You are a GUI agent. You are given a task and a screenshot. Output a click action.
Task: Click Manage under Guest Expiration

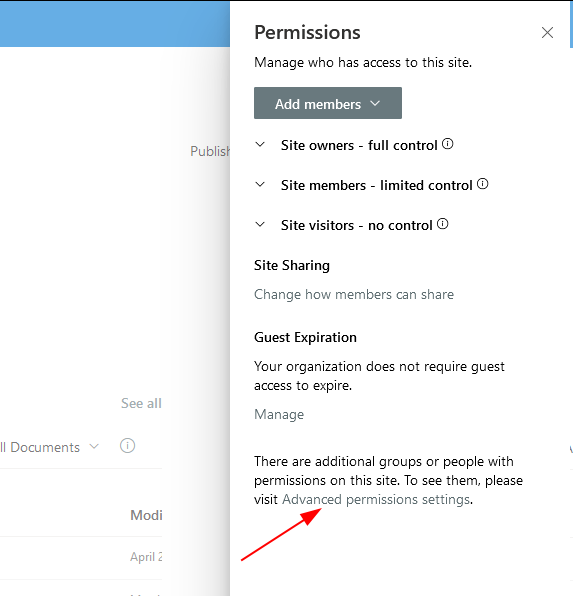click(x=279, y=414)
